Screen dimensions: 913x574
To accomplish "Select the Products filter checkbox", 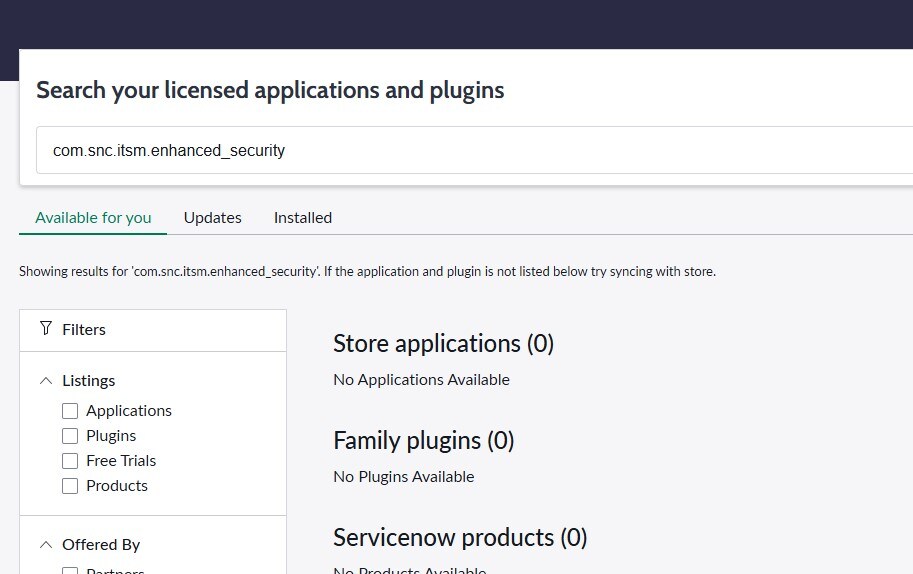I will click(70, 486).
